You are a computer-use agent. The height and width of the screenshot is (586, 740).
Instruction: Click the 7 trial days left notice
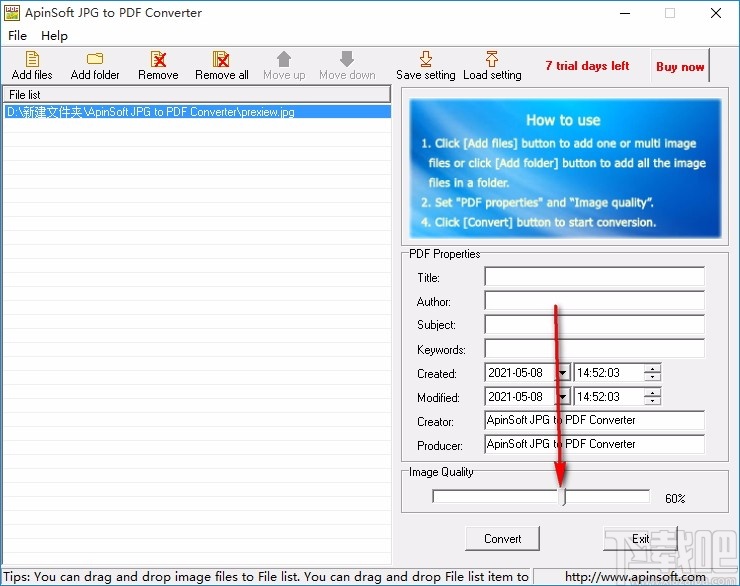pos(587,66)
